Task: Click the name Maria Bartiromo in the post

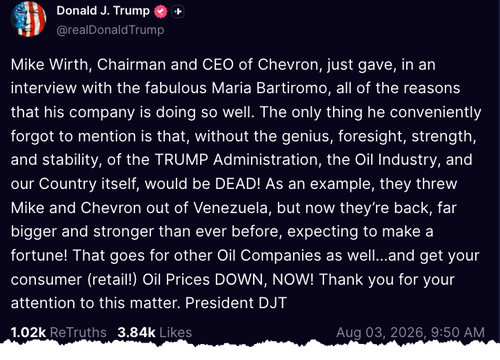Action: coord(271,88)
